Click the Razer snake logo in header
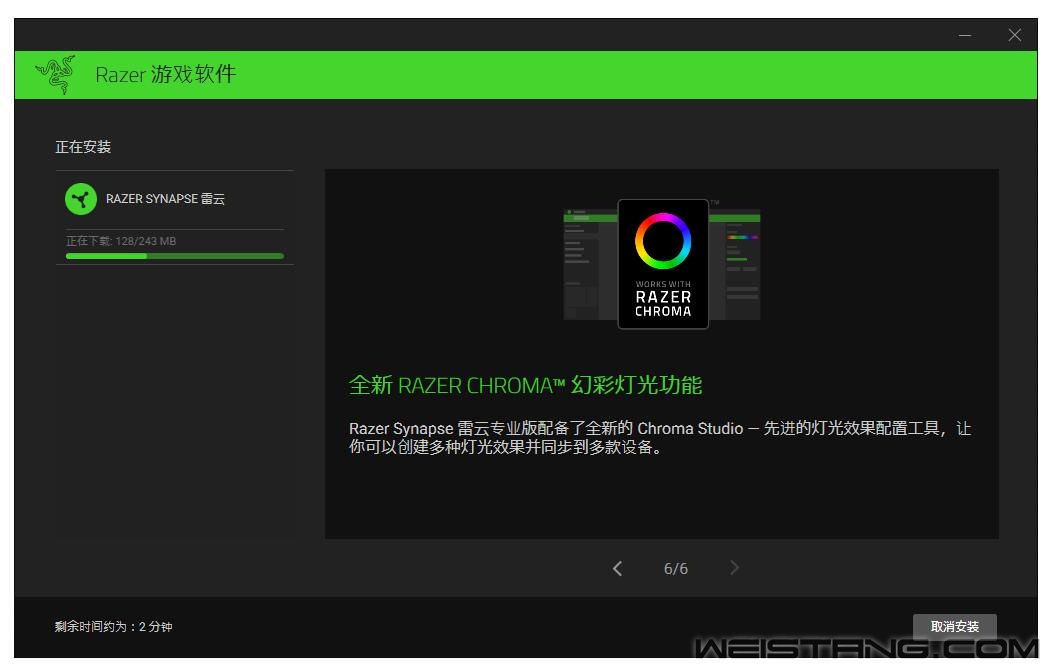The image size is (1053, 672). point(56,75)
